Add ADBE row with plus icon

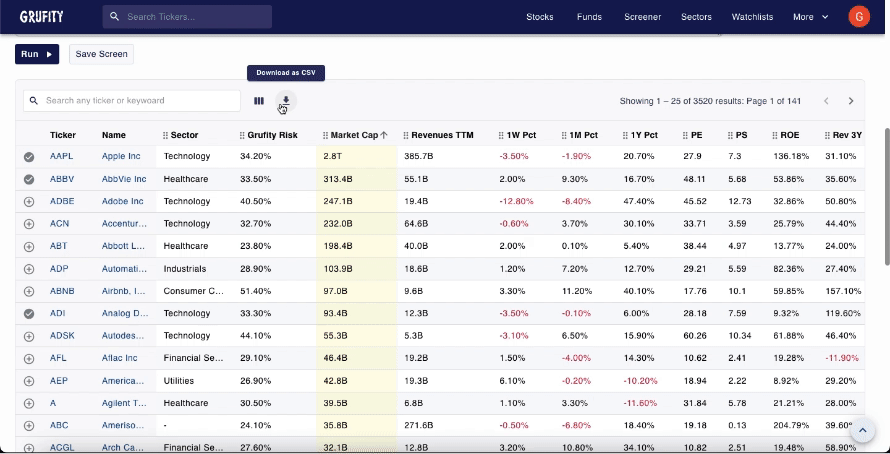[29, 201]
